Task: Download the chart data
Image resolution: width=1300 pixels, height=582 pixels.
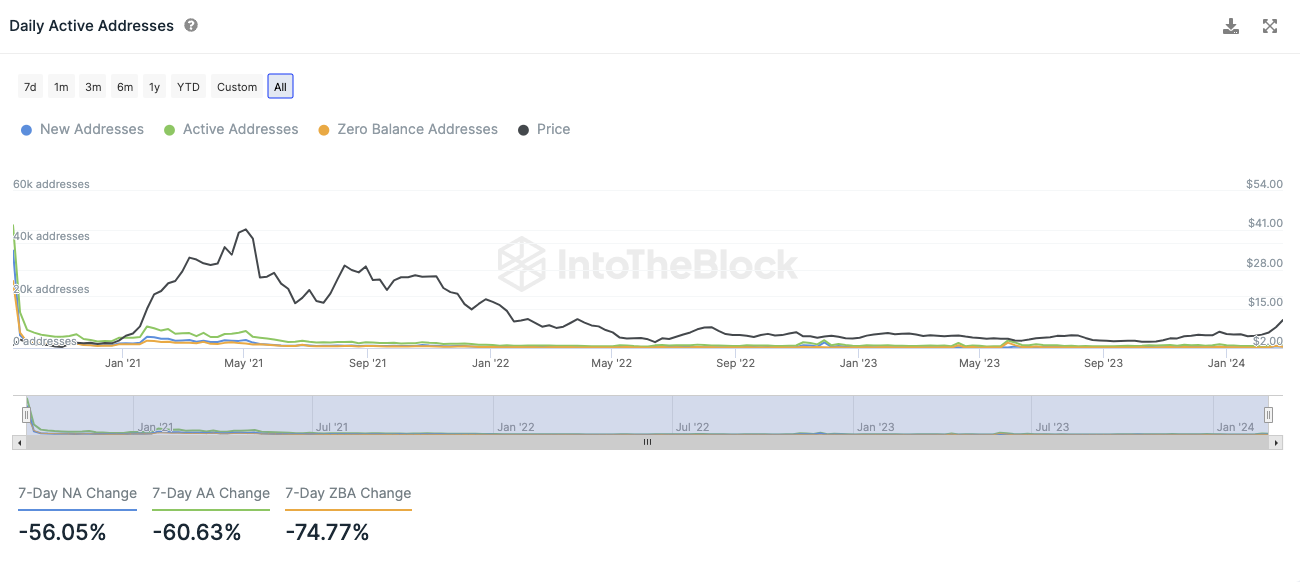Action: click(x=1231, y=26)
